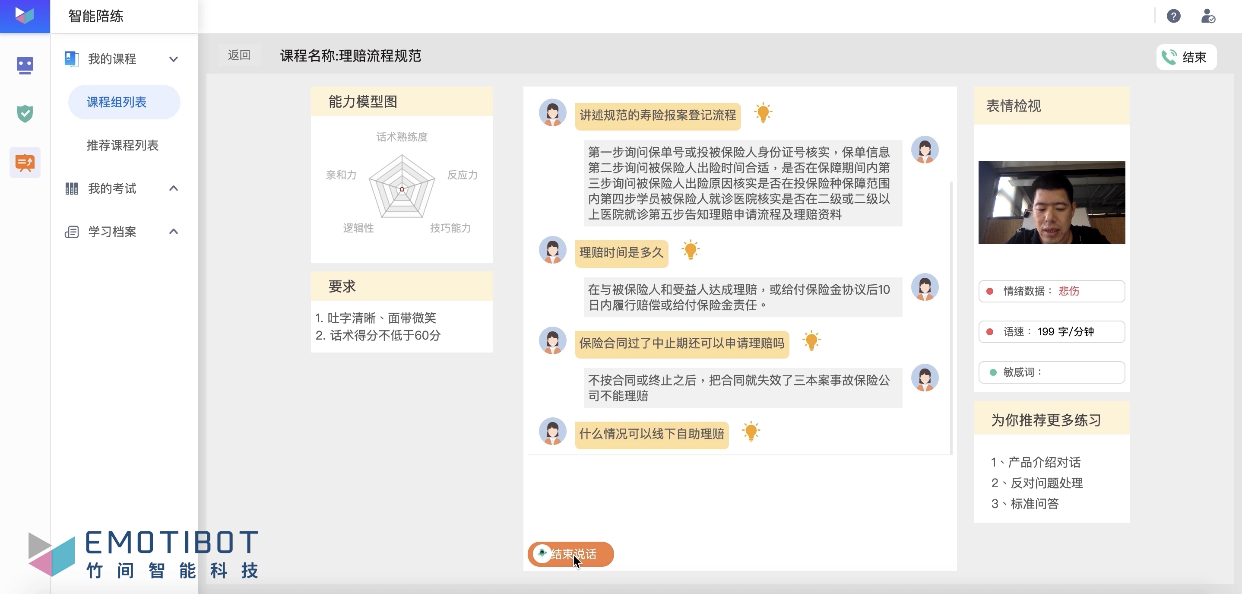
Task: Select the orange training chat sidebar icon
Action: (x=25, y=162)
